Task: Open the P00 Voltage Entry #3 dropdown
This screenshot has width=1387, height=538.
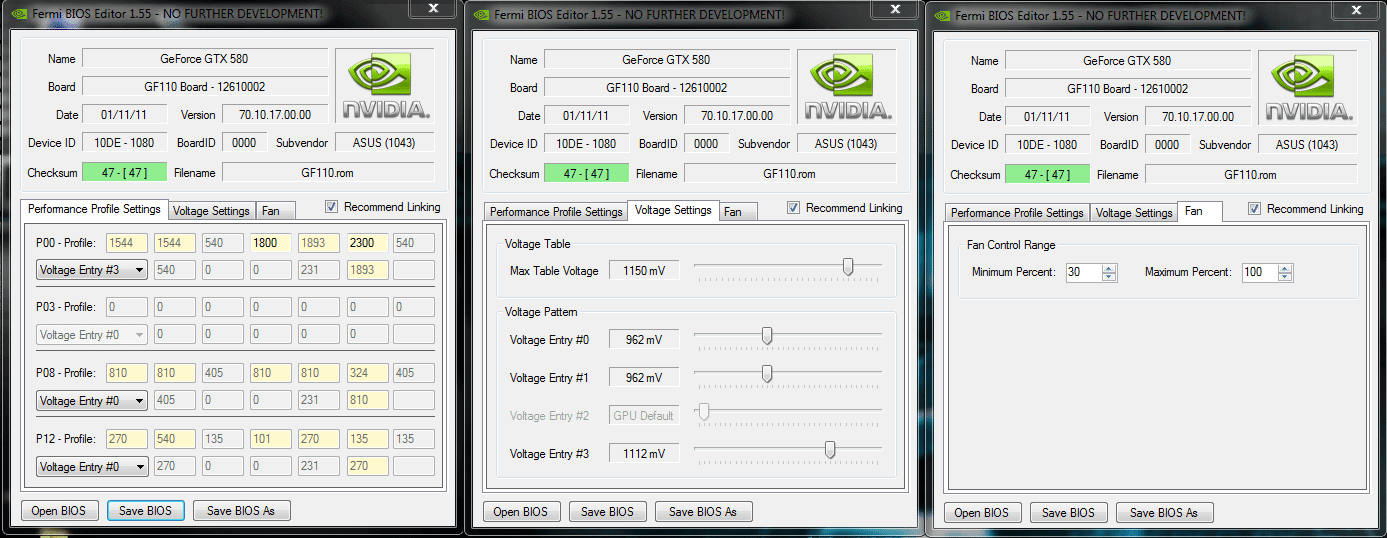Action: pyautogui.click(x=92, y=269)
